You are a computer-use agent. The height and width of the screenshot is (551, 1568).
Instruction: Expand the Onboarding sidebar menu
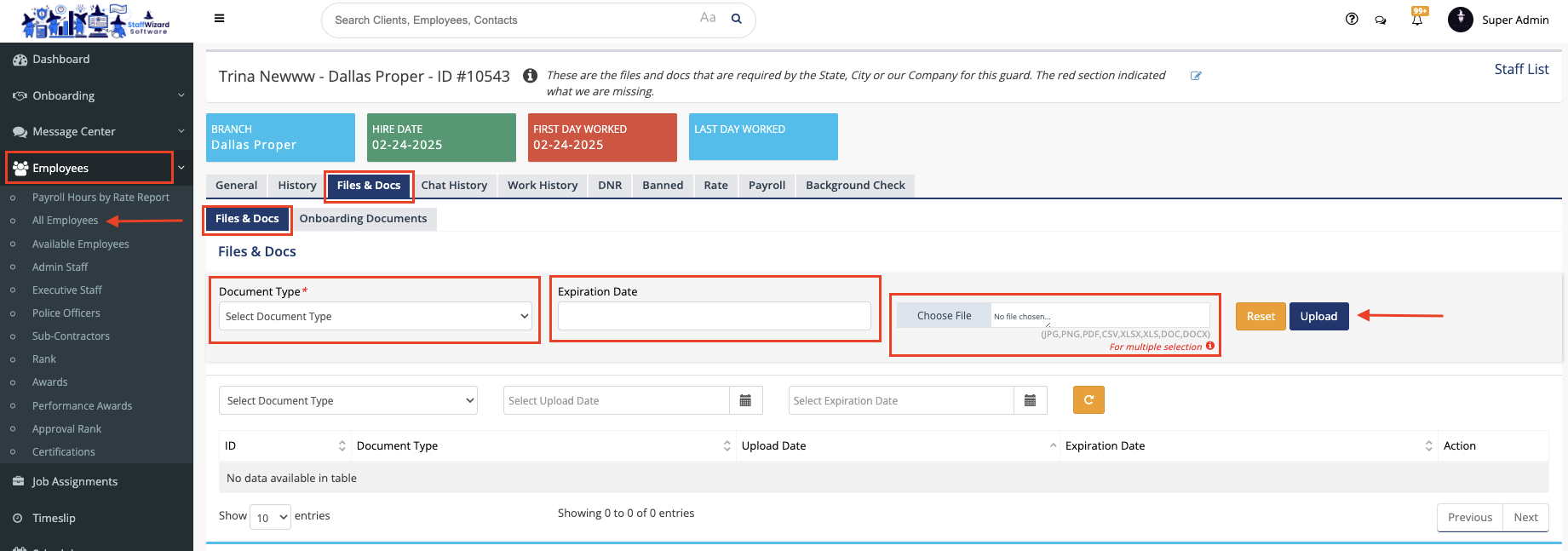[x=96, y=95]
